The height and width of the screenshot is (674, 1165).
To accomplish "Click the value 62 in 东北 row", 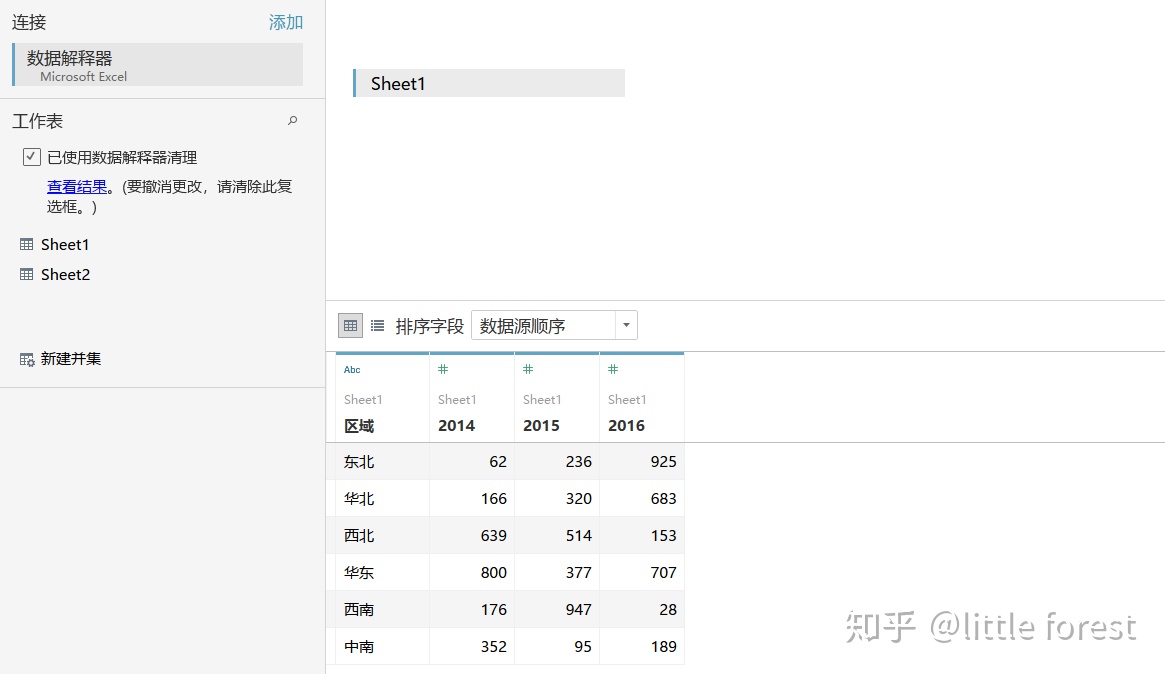I will (498, 462).
